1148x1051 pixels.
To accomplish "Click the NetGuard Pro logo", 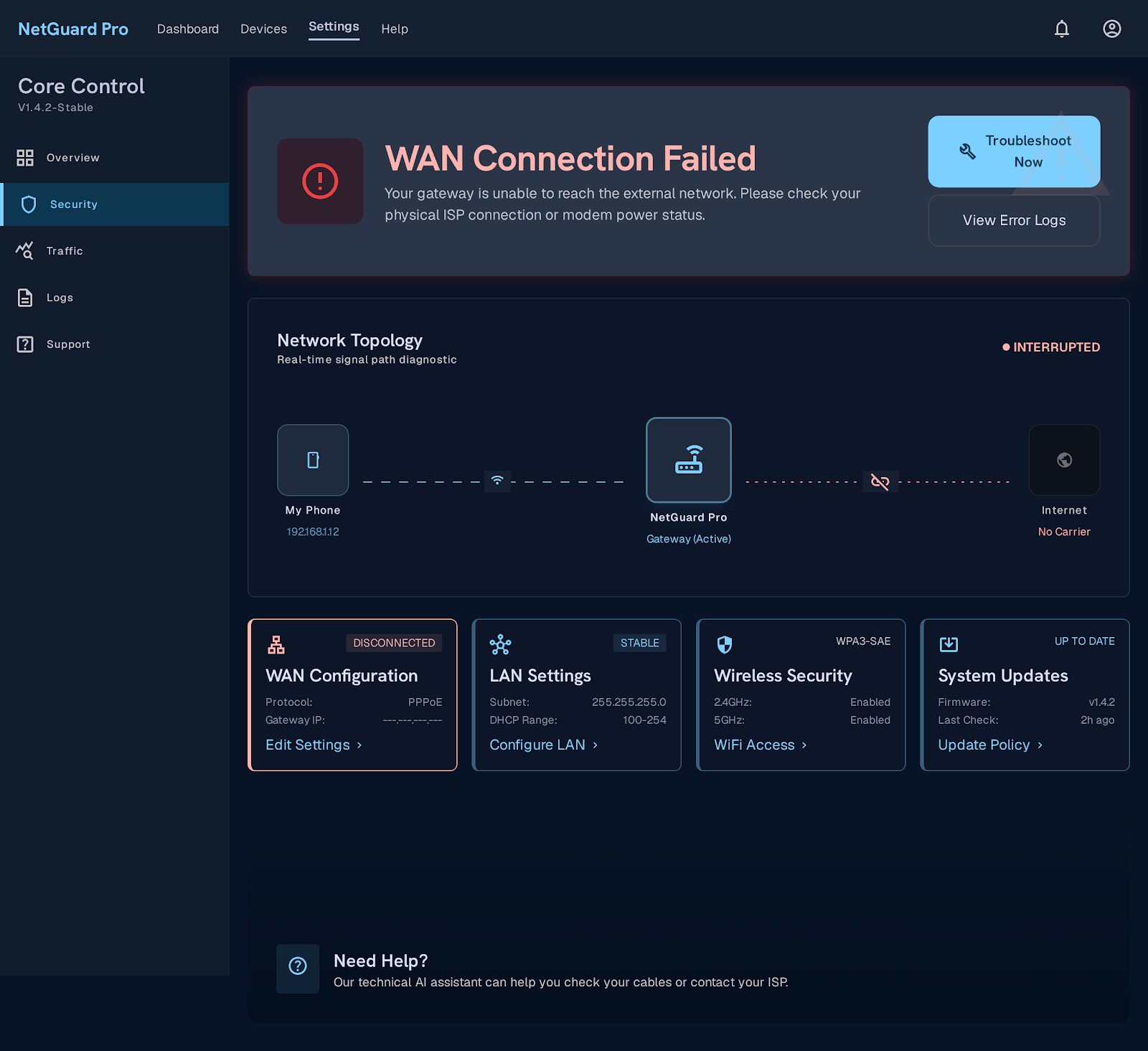I will pyautogui.click(x=73, y=29).
